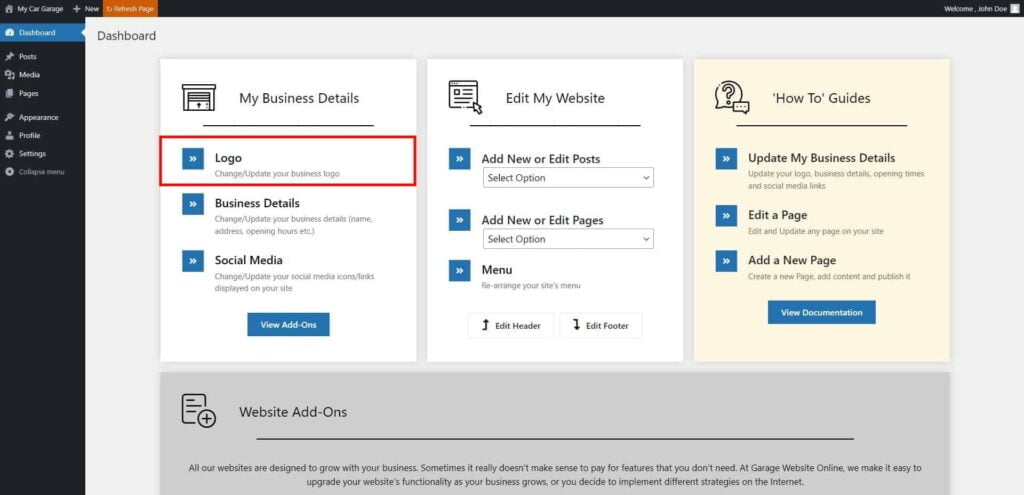Viewport: 1024px width, 495px height.
Task: Click arrow icon beside Update My Business Details
Action: [x=726, y=159]
